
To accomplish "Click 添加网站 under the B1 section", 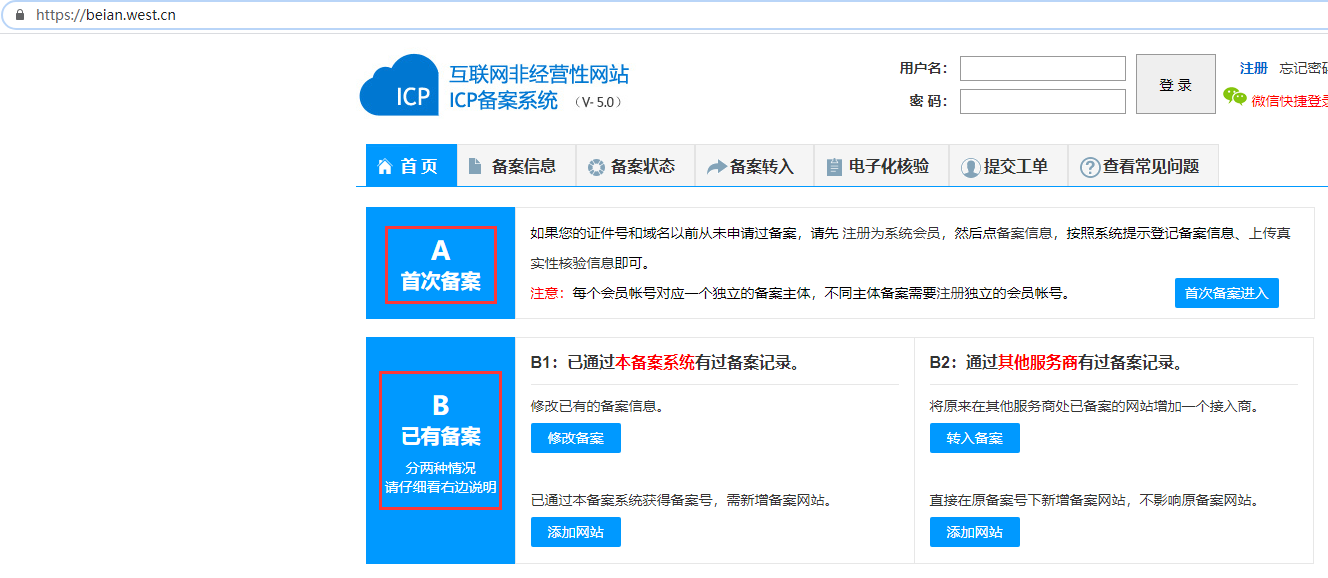I will click(x=575, y=532).
